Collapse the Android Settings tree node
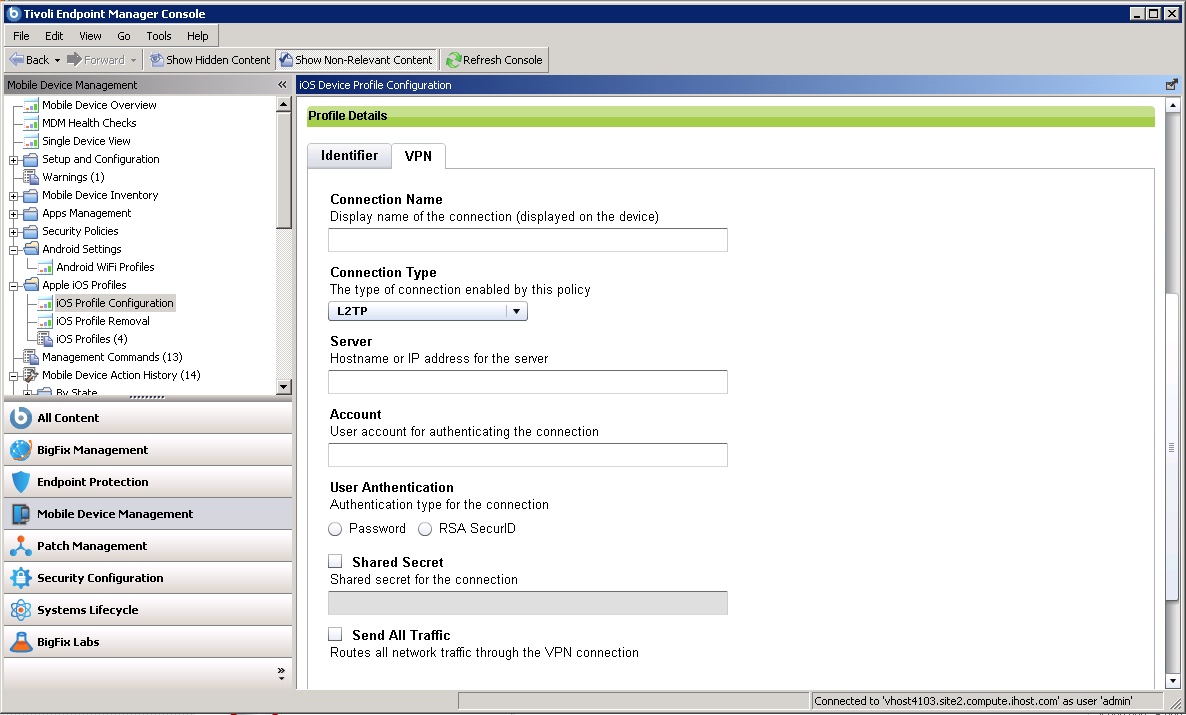The width and height of the screenshot is (1186, 715). (14, 250)
